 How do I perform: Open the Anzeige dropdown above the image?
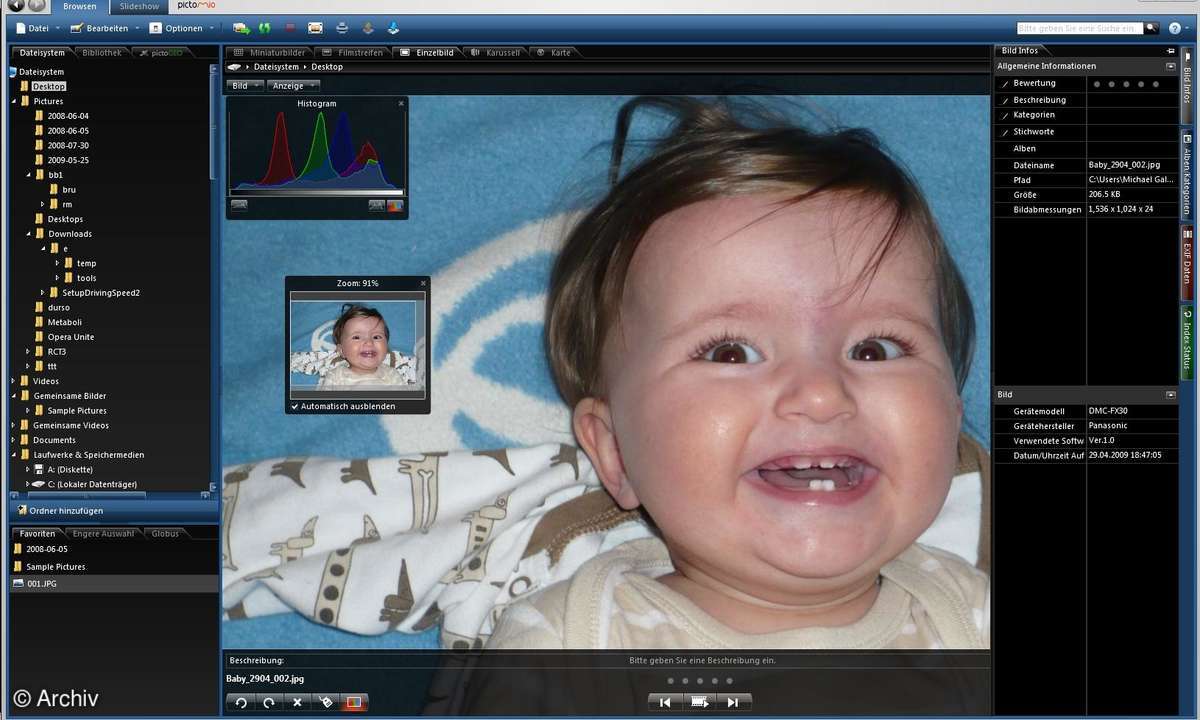tap(293, 86)
